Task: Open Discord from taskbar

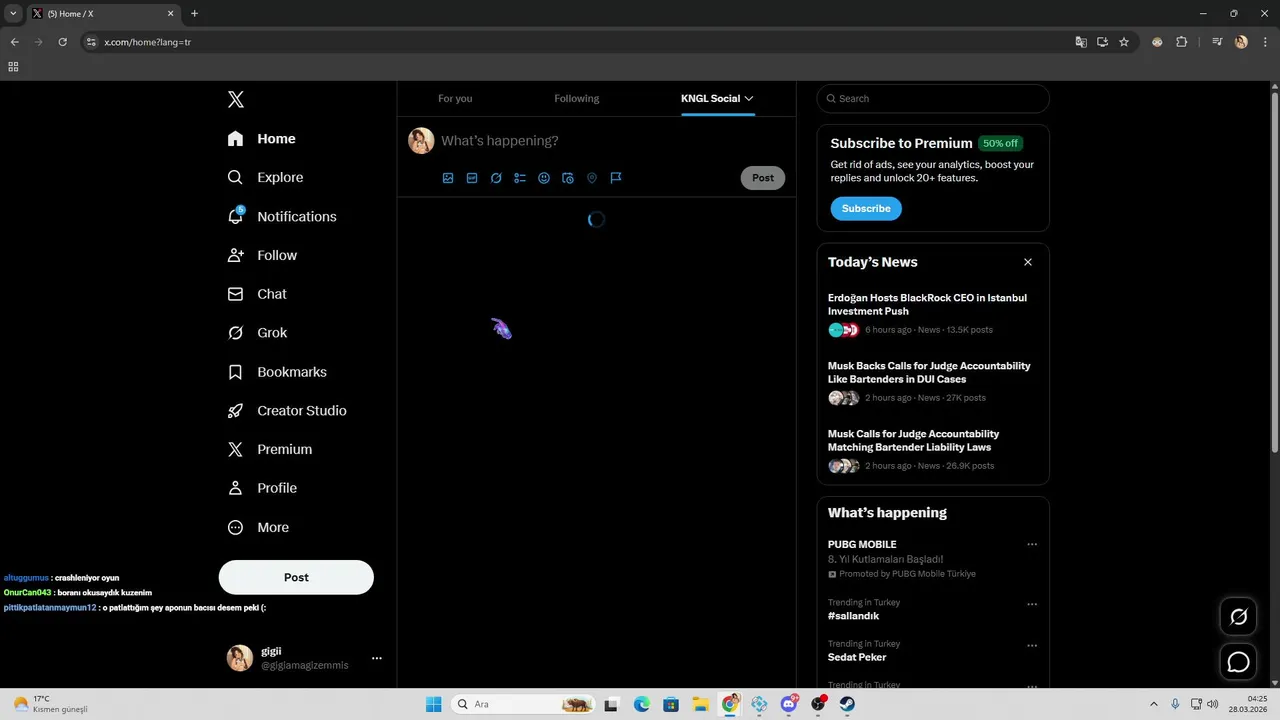Action: 789,704
